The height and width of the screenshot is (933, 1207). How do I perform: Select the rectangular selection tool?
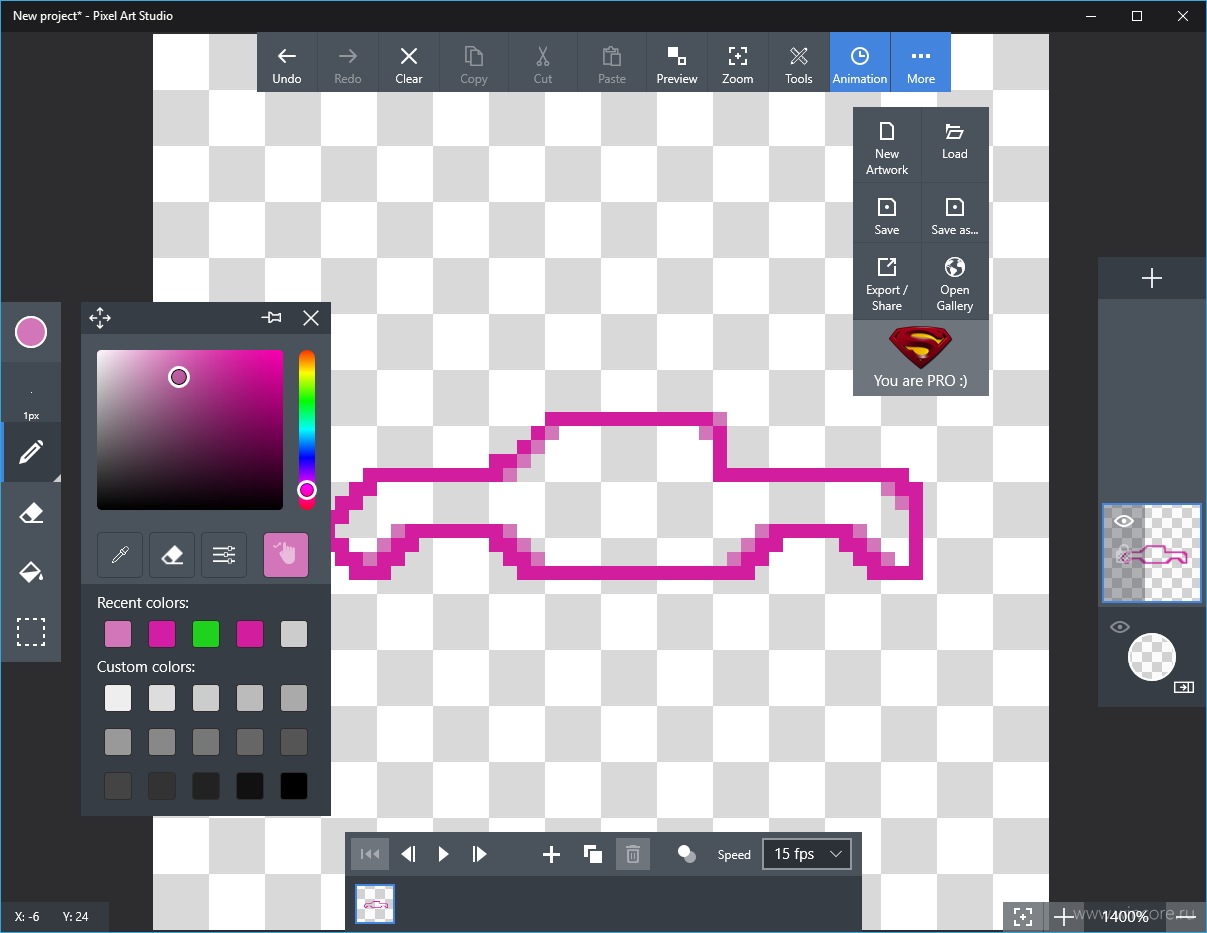[x=30, y=633]
